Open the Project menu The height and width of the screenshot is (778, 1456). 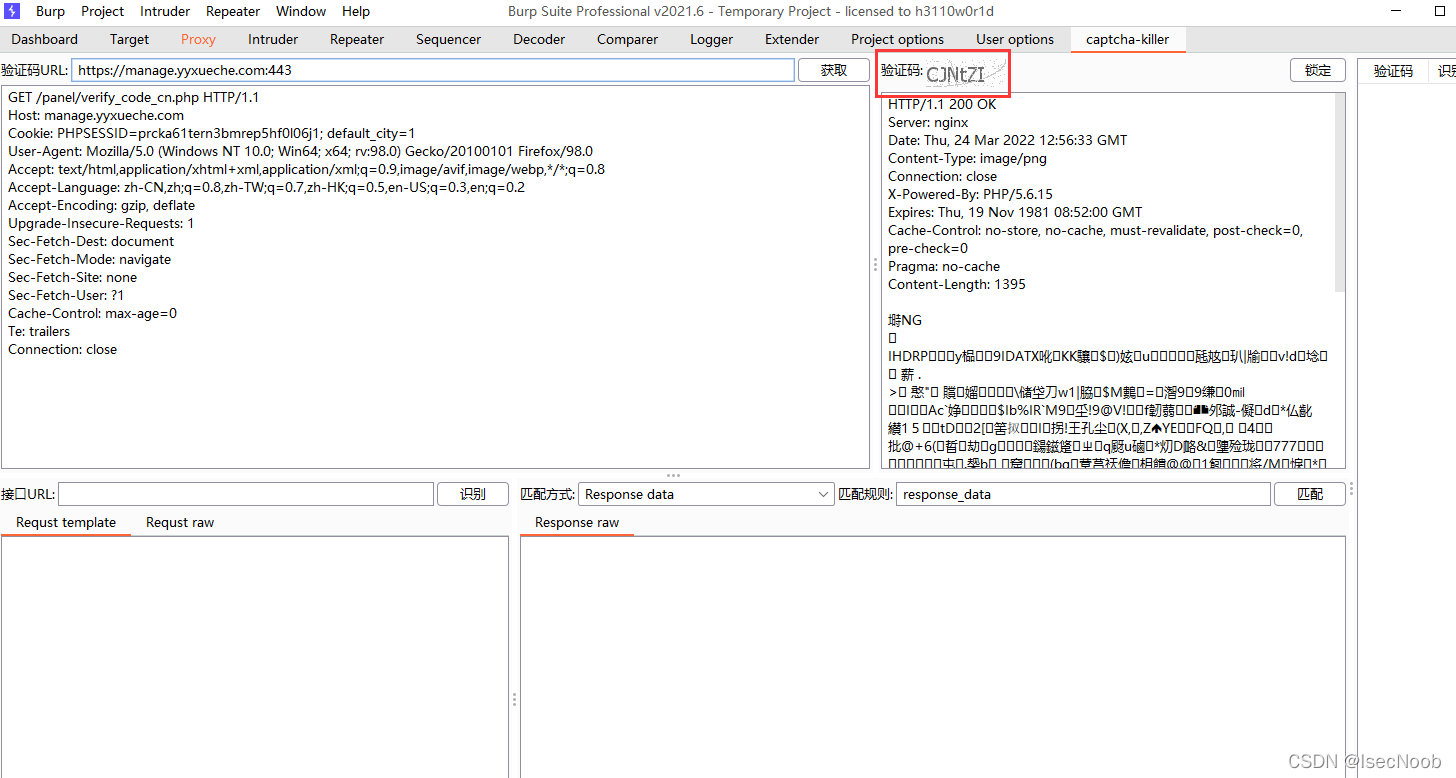[102, 11]
